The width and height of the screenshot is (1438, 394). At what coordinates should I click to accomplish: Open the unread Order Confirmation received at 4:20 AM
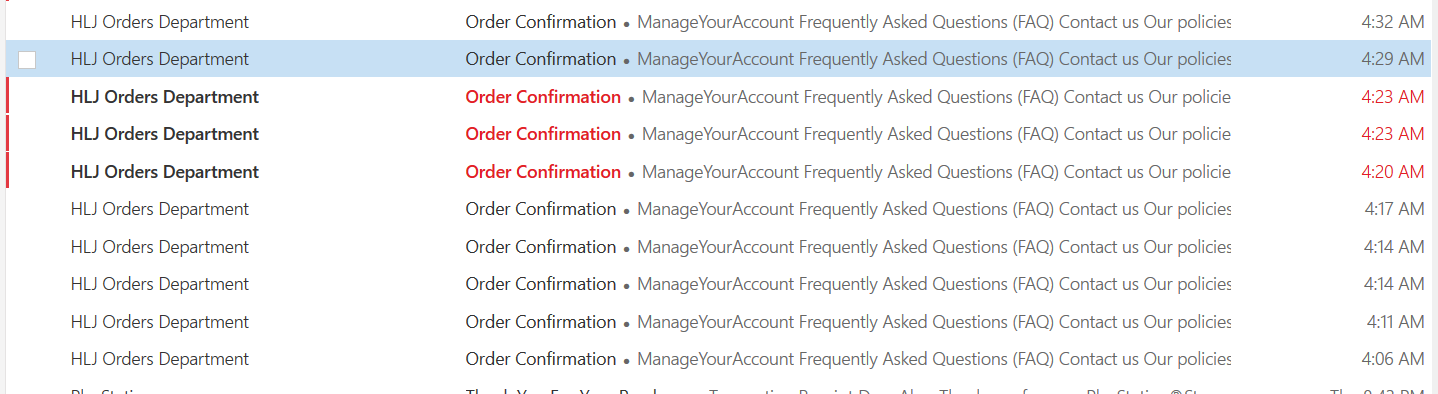point(718,172)
